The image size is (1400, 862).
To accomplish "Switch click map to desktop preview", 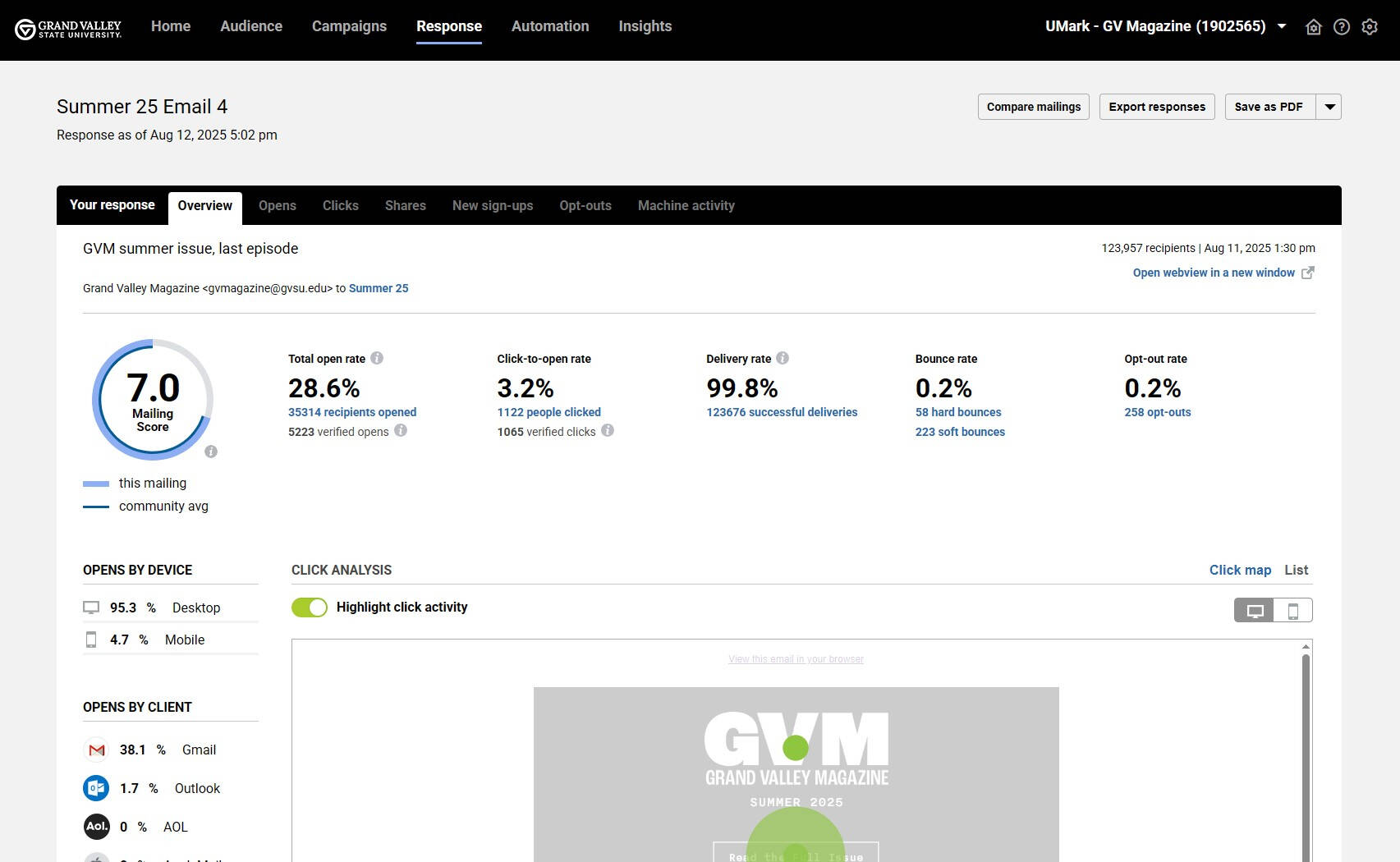I will (x=1254, y=611).
